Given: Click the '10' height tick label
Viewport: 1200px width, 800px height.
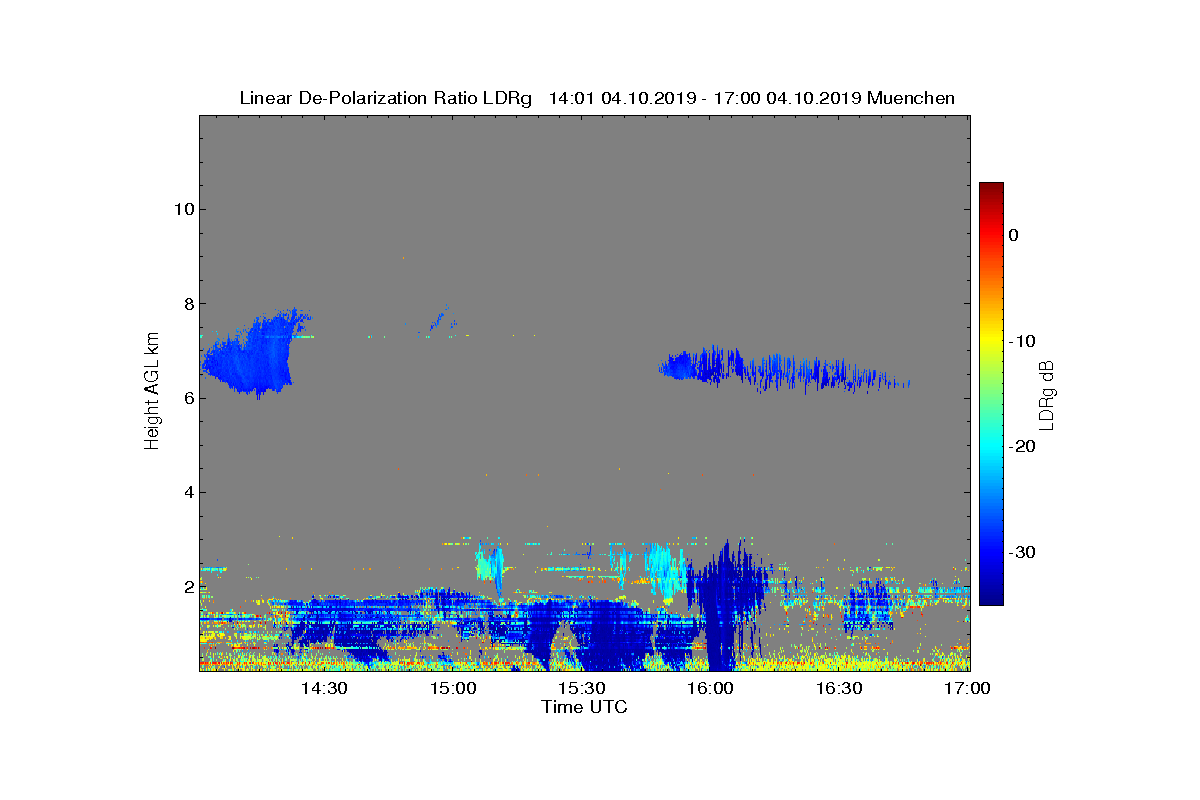Looking at the screenshot, I should coord(183,209).
